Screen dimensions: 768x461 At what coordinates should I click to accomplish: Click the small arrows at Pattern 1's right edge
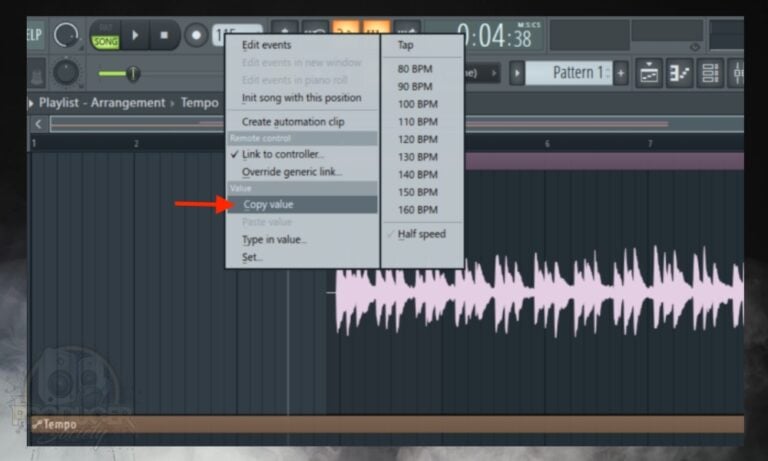tap(608, 73)
